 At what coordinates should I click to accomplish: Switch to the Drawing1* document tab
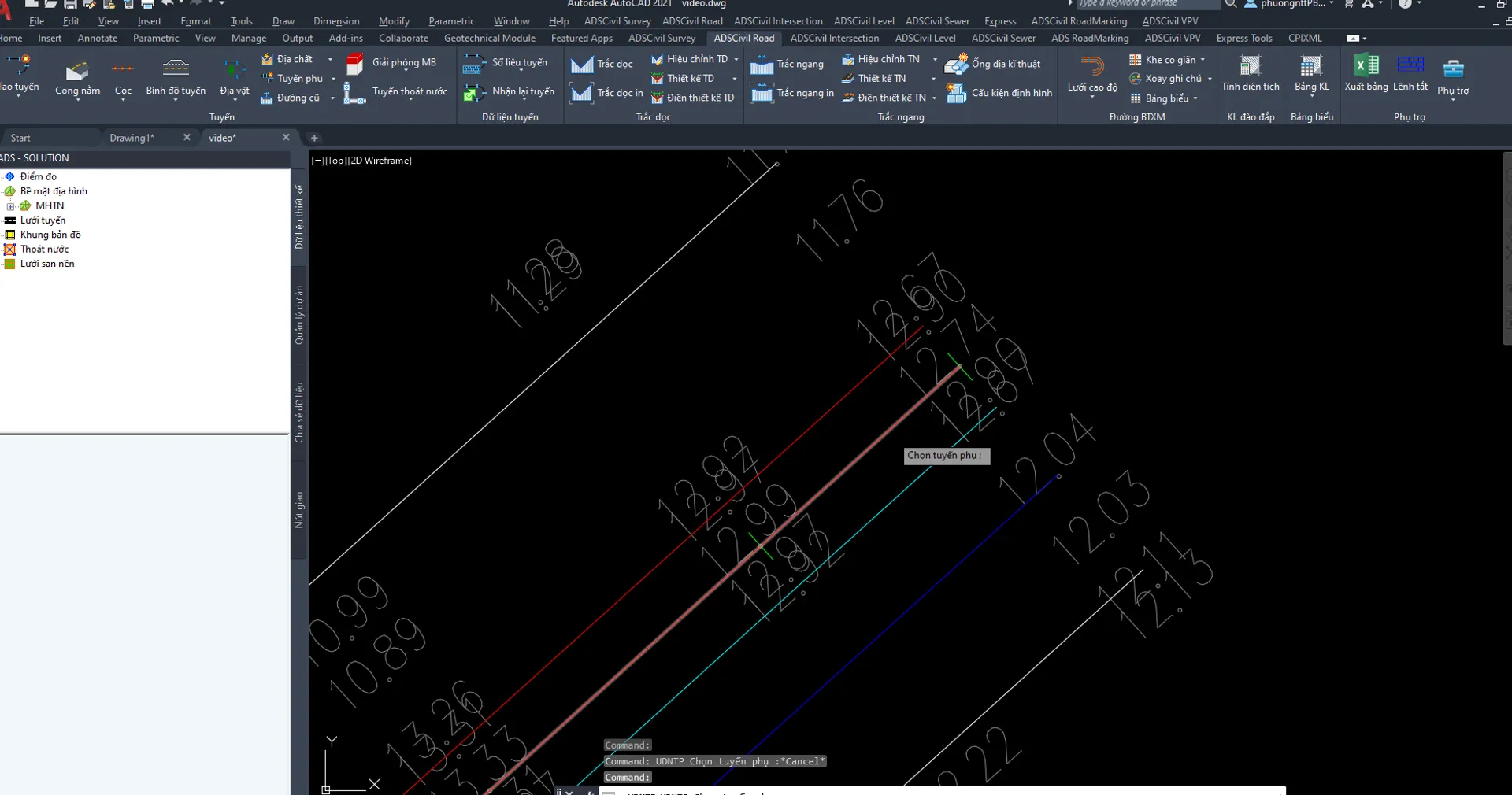(132, 138)
